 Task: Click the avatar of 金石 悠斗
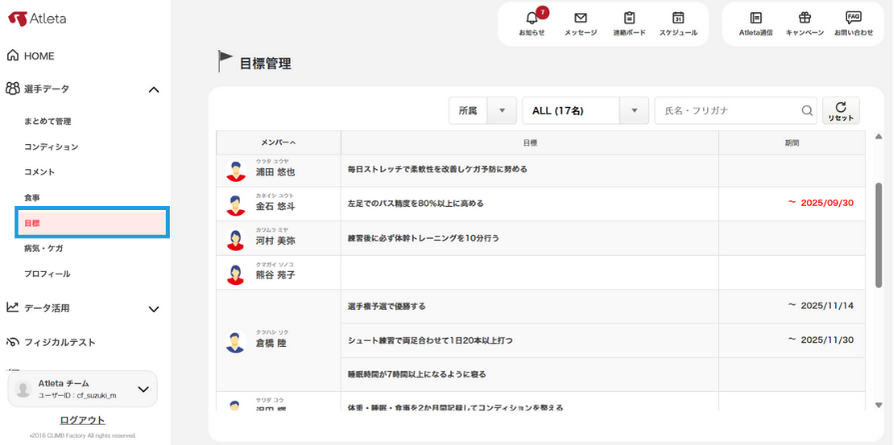pyautogui.click(x=235, y=204)
